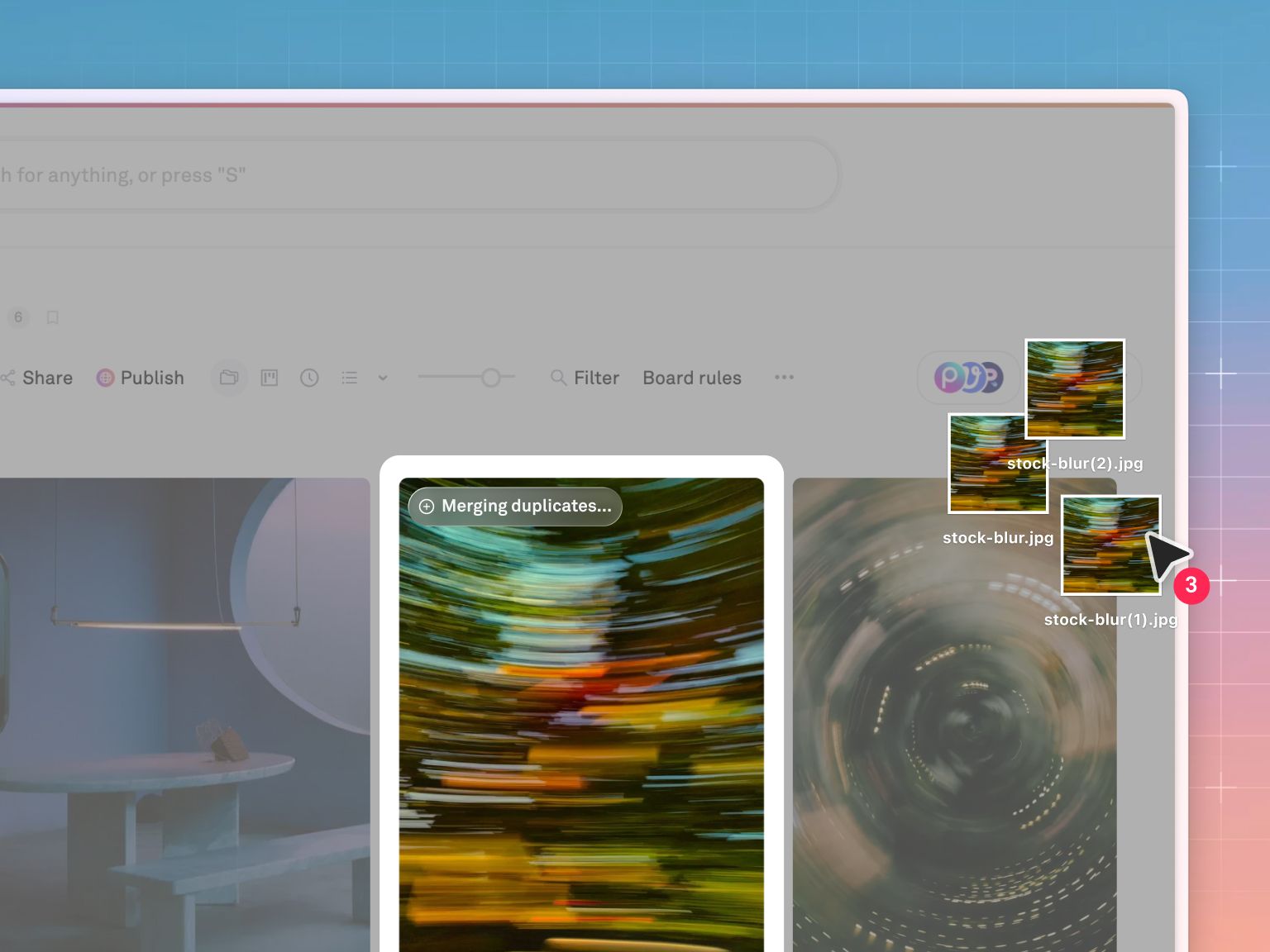
Task: Click the bookmark icon next to the count
Action: pyautogui.click(x=53, y=317)
